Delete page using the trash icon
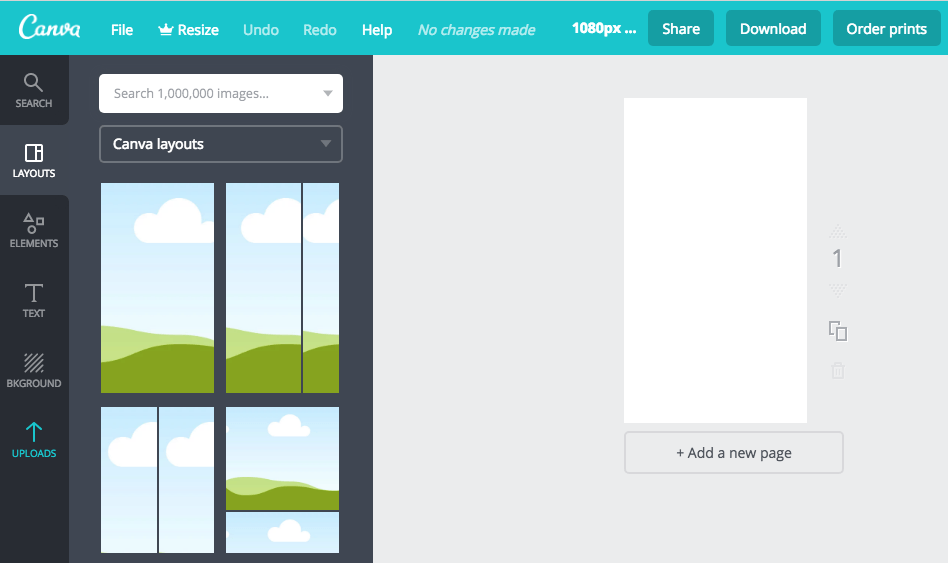This screenshot has height=563, width=948. 838,371
